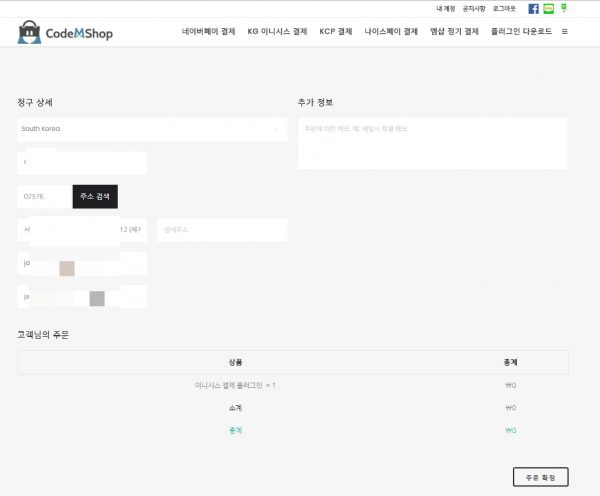Open 네이버페이 결제 menu

coord(209,31)
